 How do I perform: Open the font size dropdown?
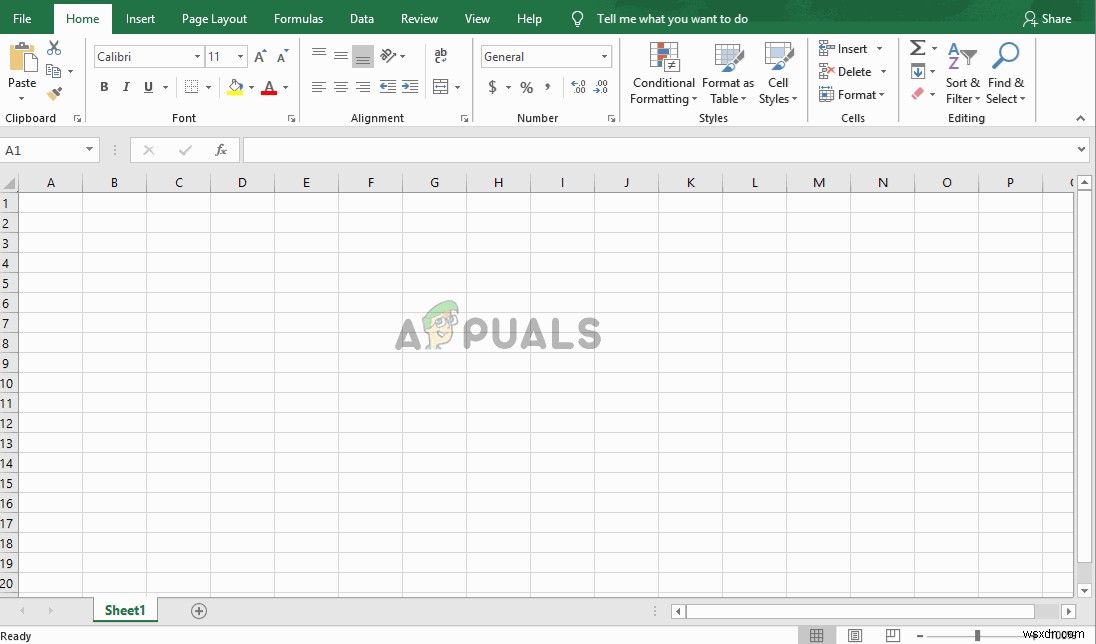(240, 57)
